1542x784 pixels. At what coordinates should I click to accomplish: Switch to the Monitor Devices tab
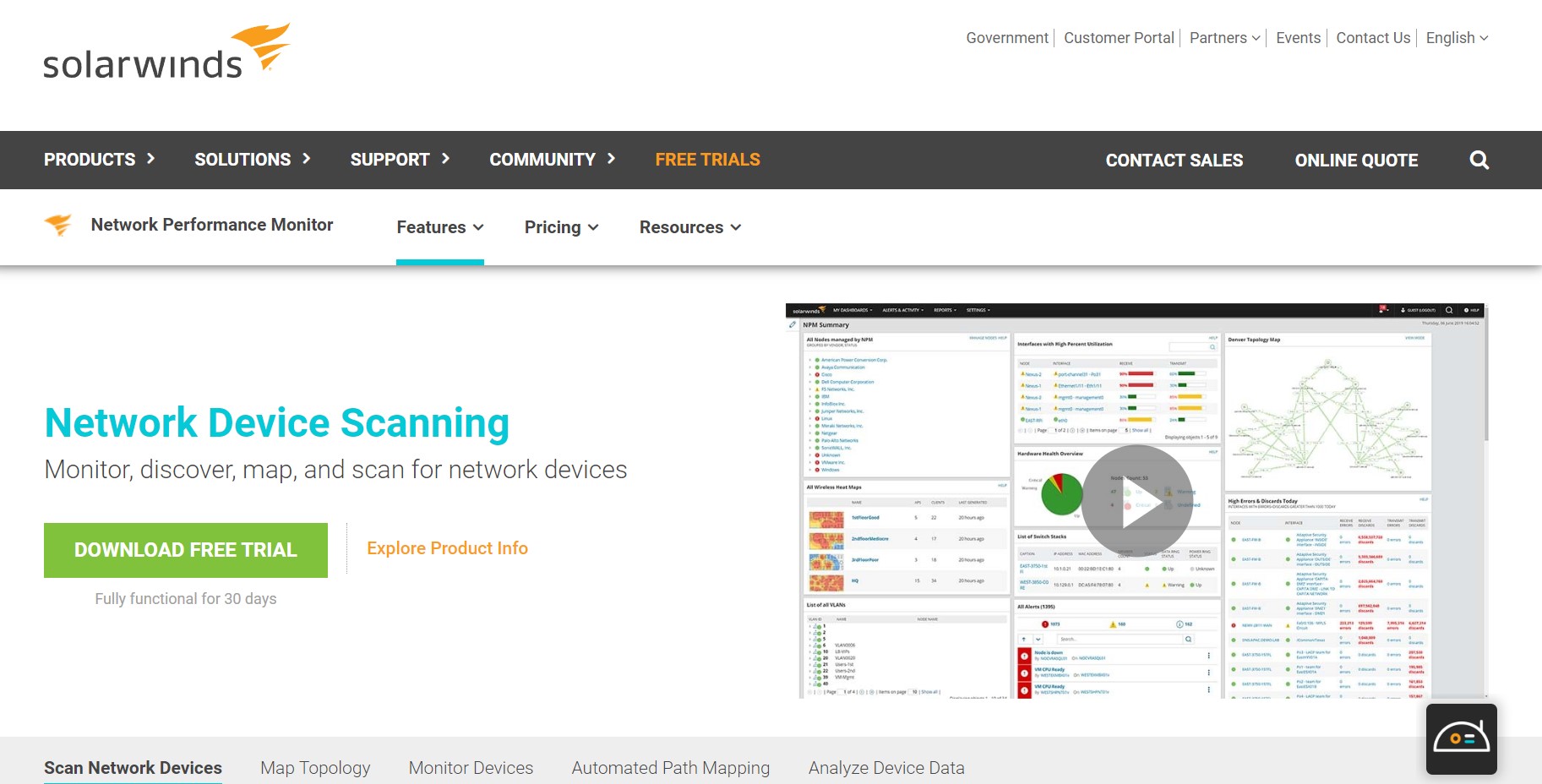471,768
